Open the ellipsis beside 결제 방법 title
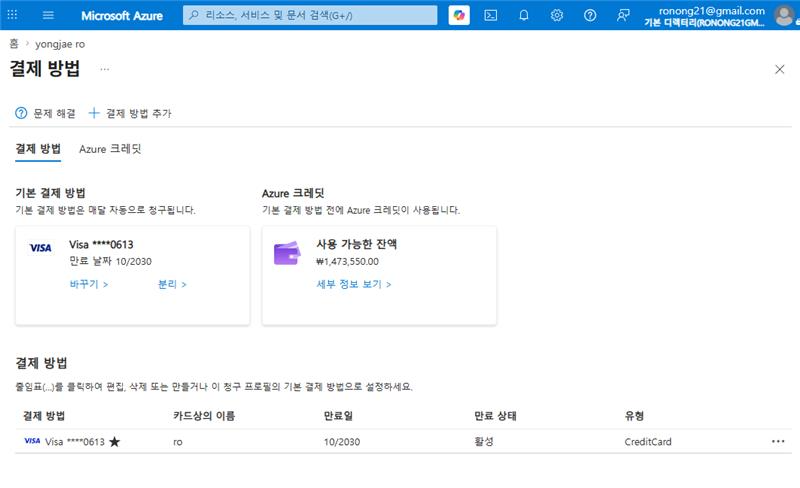The image size is (800, 488). coord(105,69)
